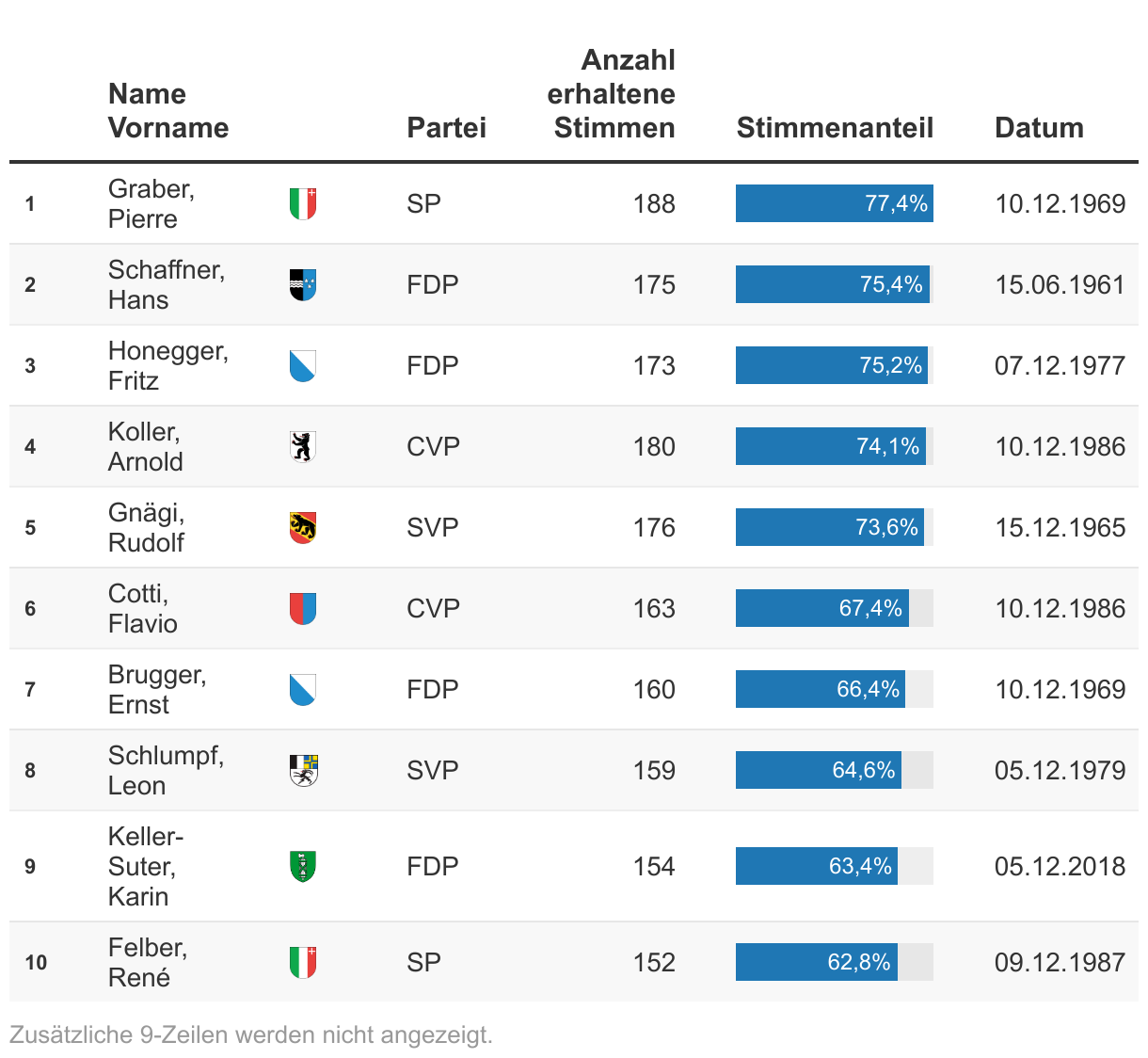Click the Appenzell bear crest beside Koller, Arnold
This screenshot has width=1148, height=1058.
click(303, 446)
